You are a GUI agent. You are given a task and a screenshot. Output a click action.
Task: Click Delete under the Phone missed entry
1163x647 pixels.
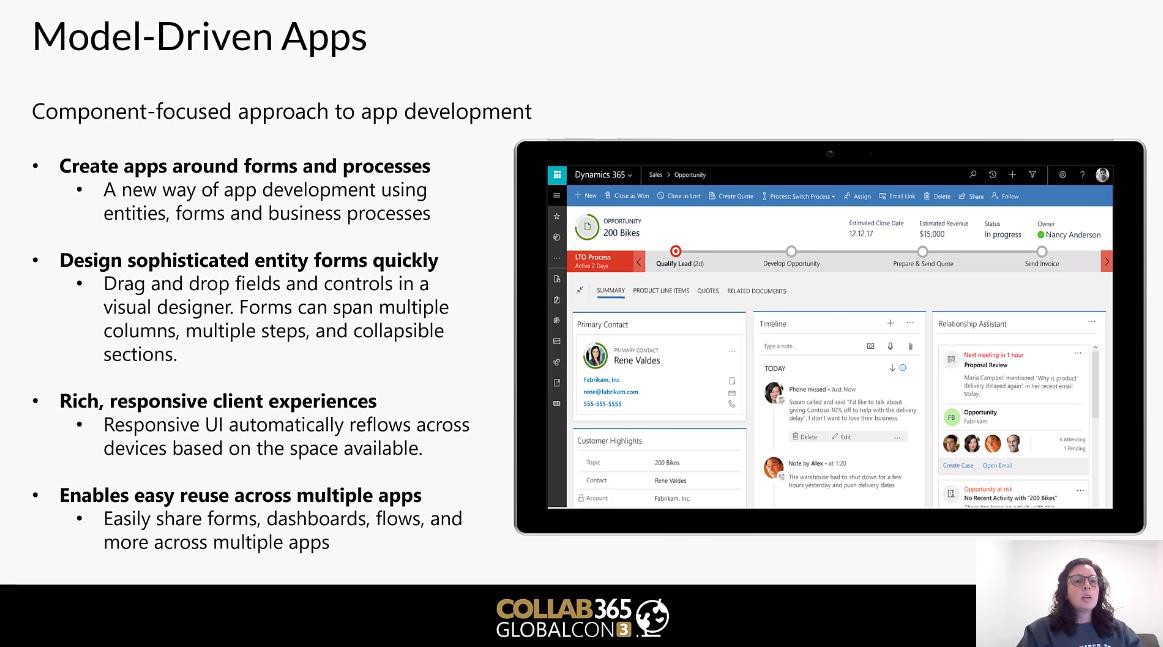[x=805, y=437]
